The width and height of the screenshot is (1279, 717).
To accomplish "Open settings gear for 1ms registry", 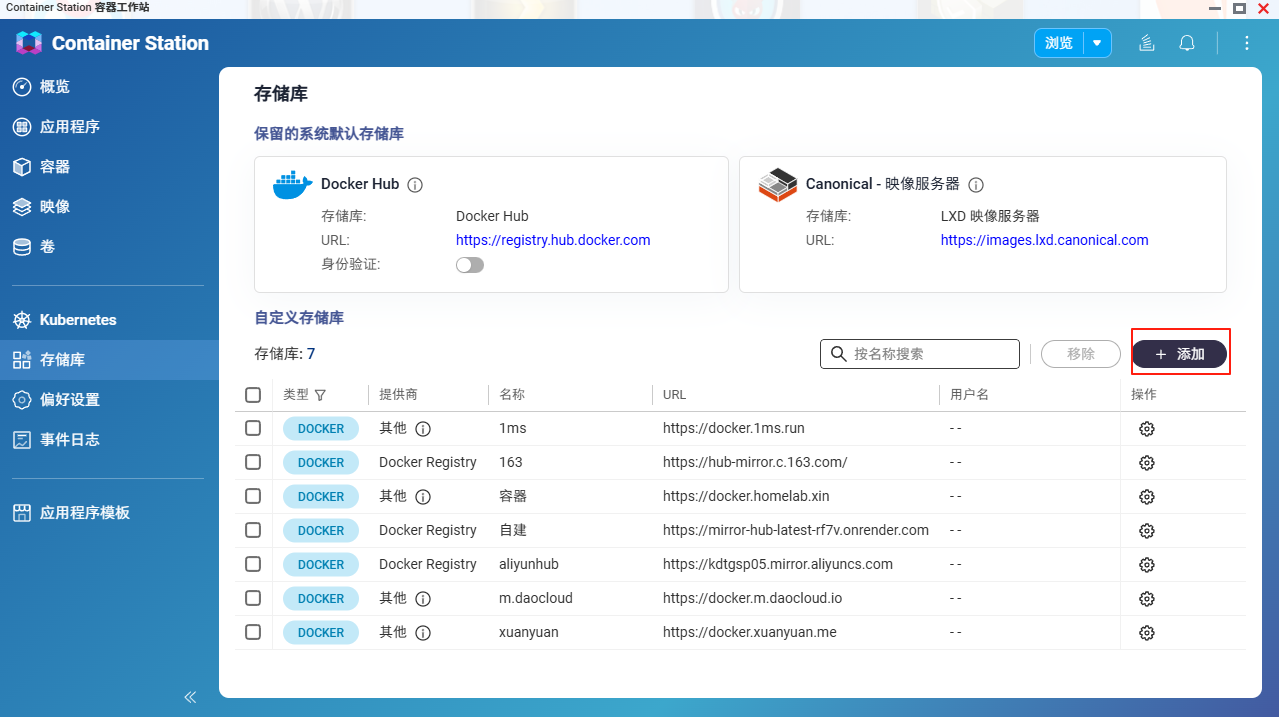I will click(x=1147, y=429).
